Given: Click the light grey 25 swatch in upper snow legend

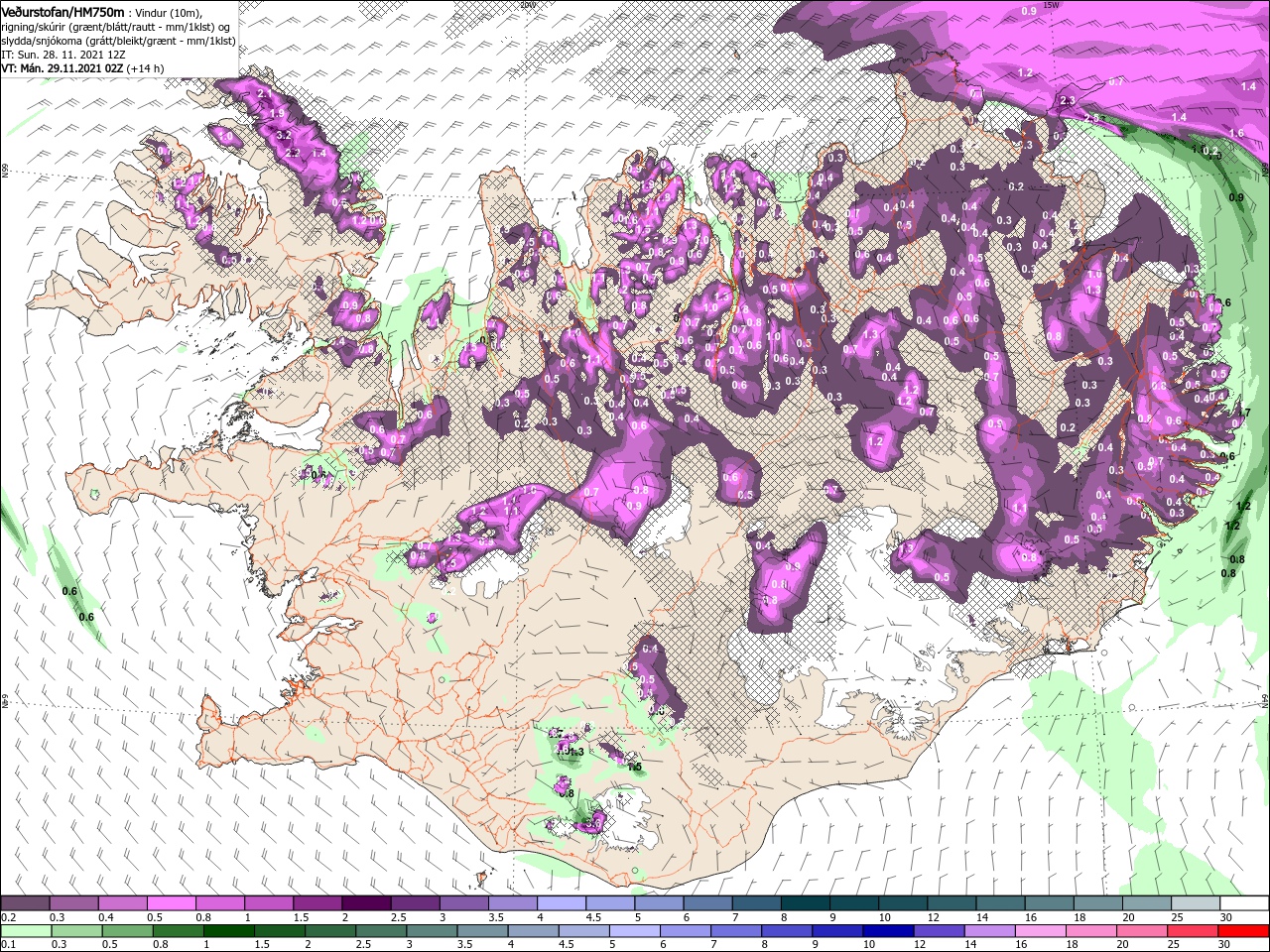Looking at the screenshot, I should (x=1196, y=903).
